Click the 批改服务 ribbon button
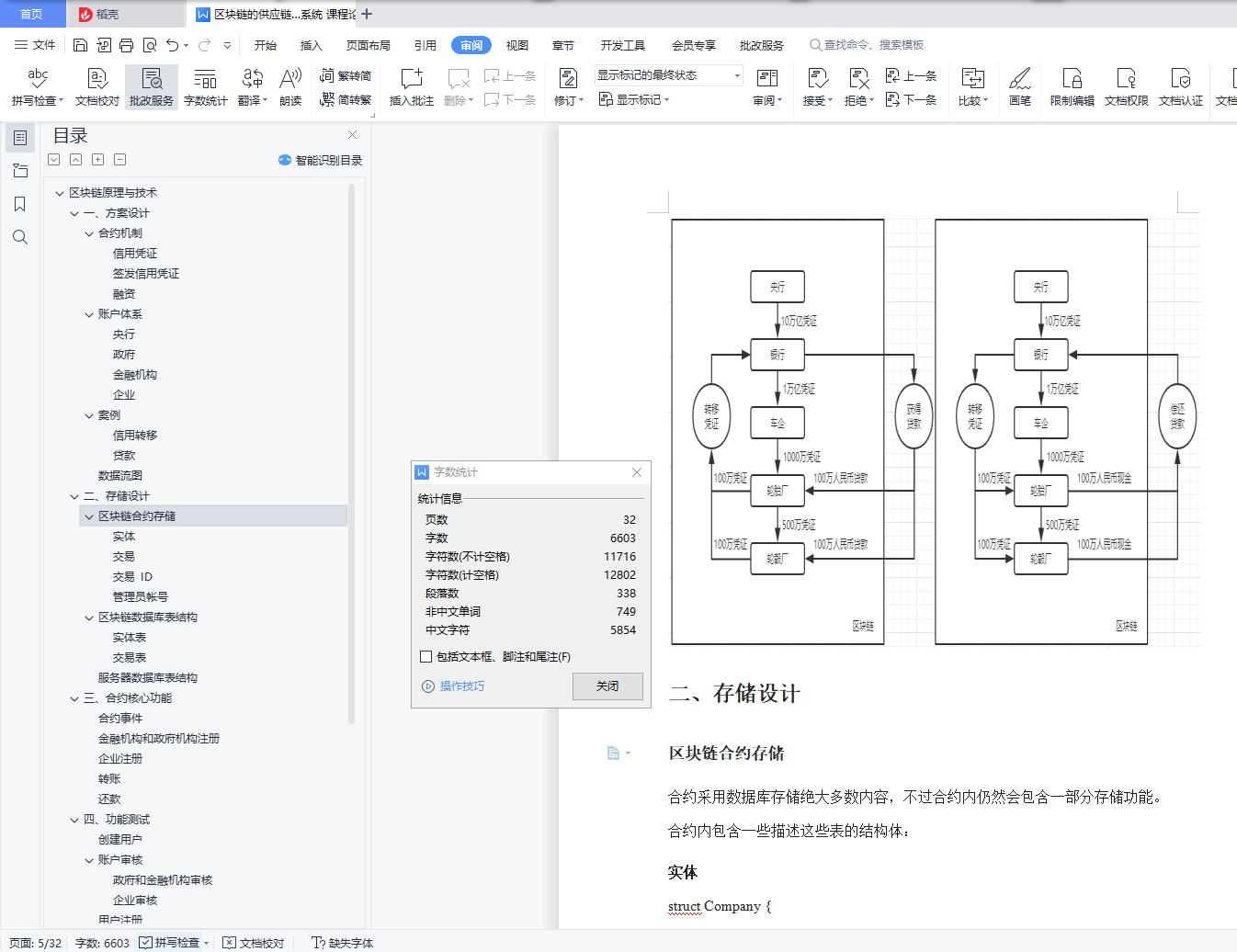This screenshot has width=1237, height=952. click(152, 86)
